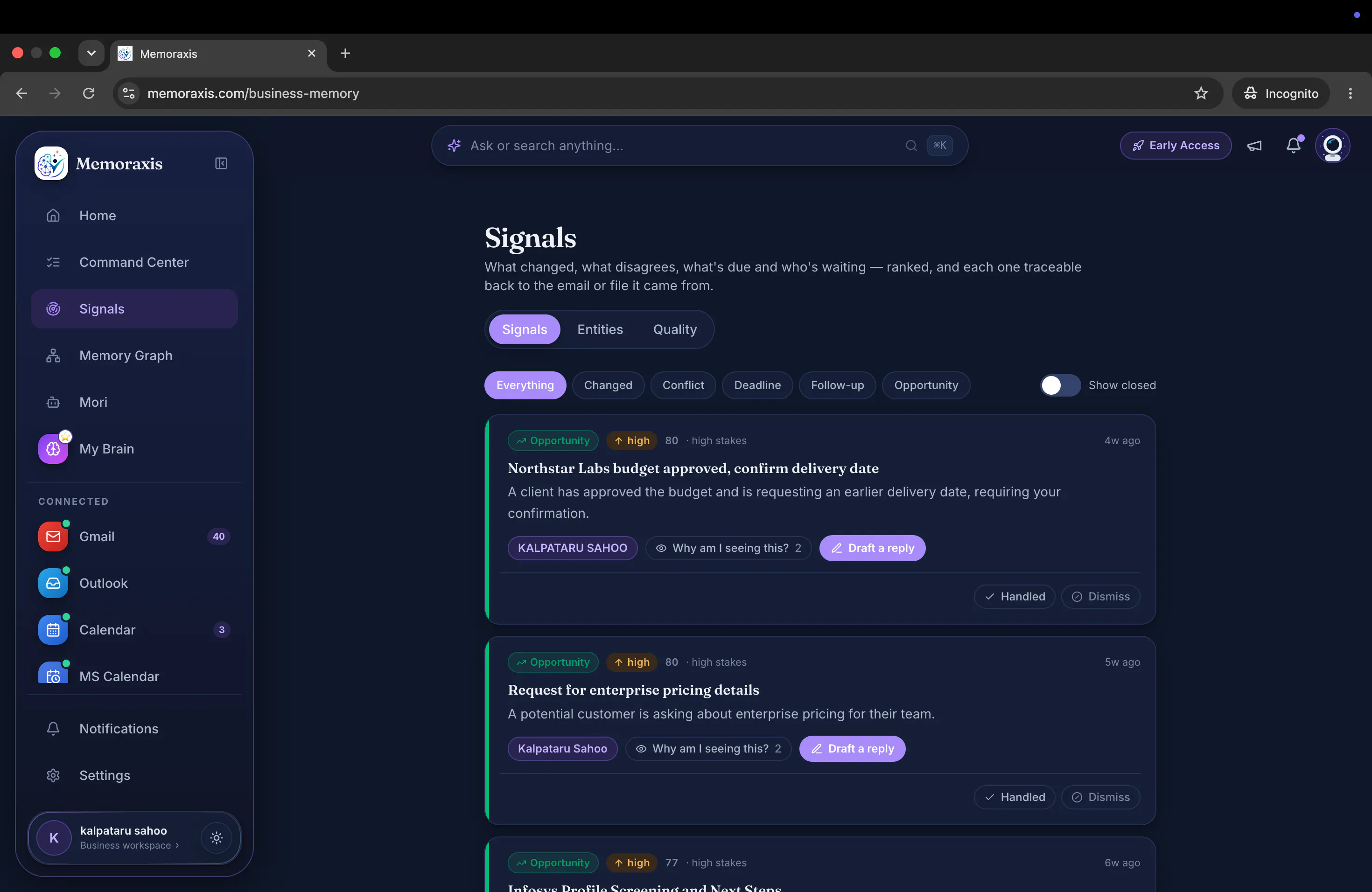Expand 'Why am I seeing this?' on Northstar Labs card

click(728, 548)
